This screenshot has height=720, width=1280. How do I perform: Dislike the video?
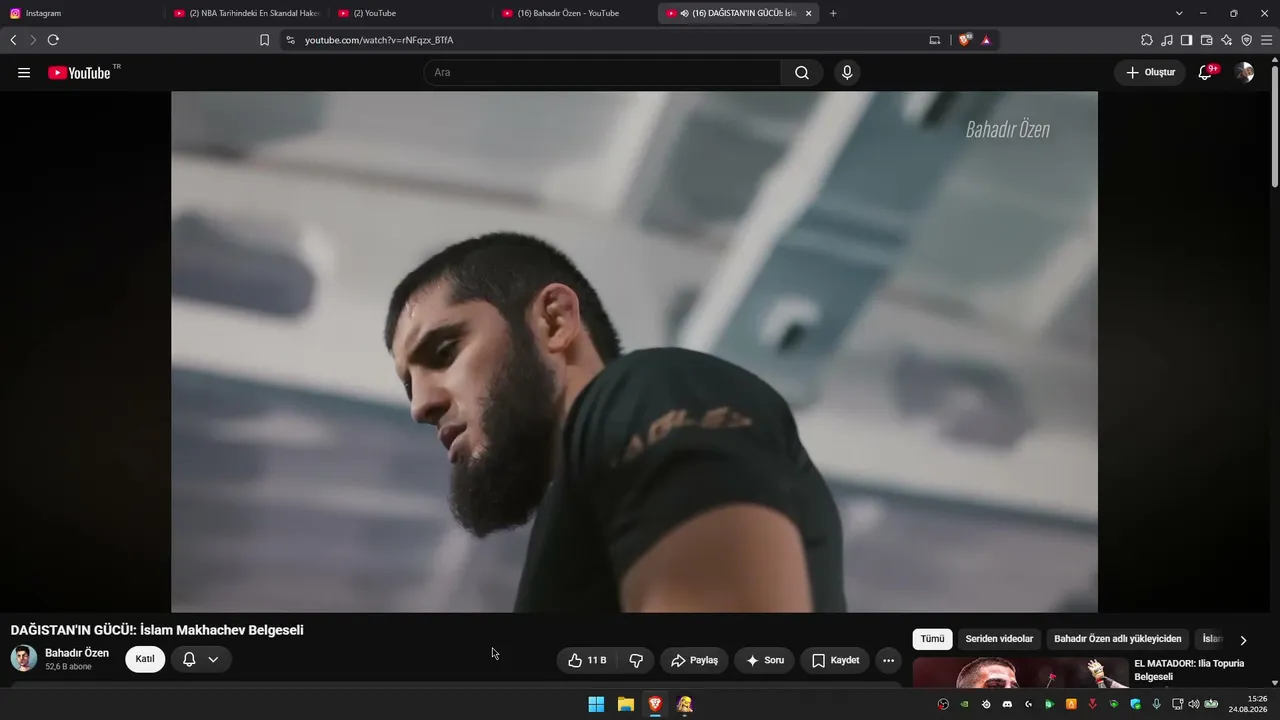click(x=636, y=660)
